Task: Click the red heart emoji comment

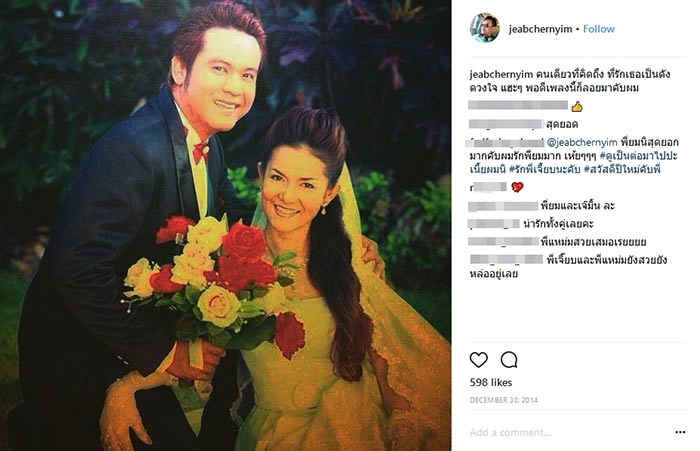Action: point(517,187)
